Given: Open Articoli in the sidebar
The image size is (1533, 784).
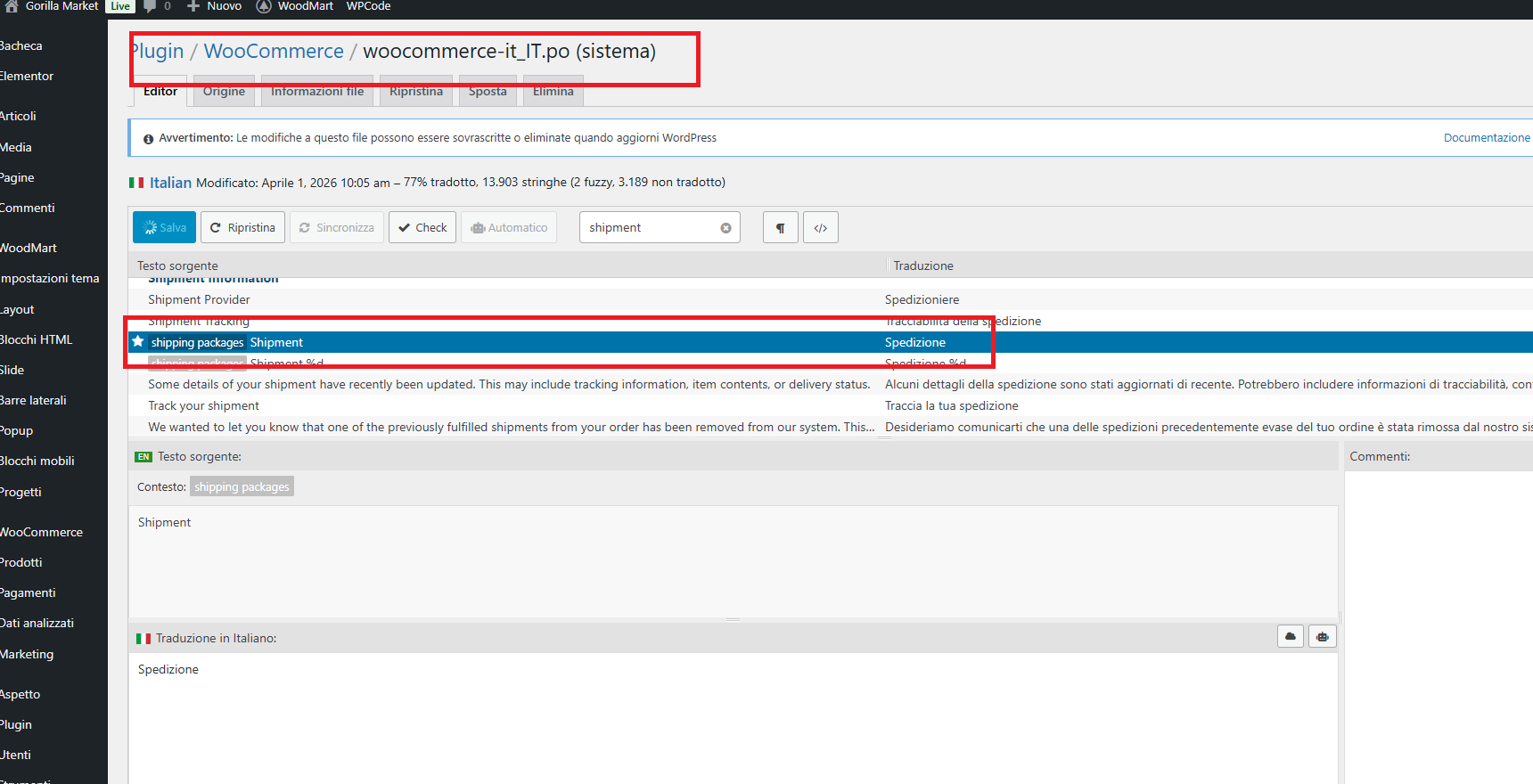Looking at the screenshot, I should pyautogui.click(x=18, y=116).
